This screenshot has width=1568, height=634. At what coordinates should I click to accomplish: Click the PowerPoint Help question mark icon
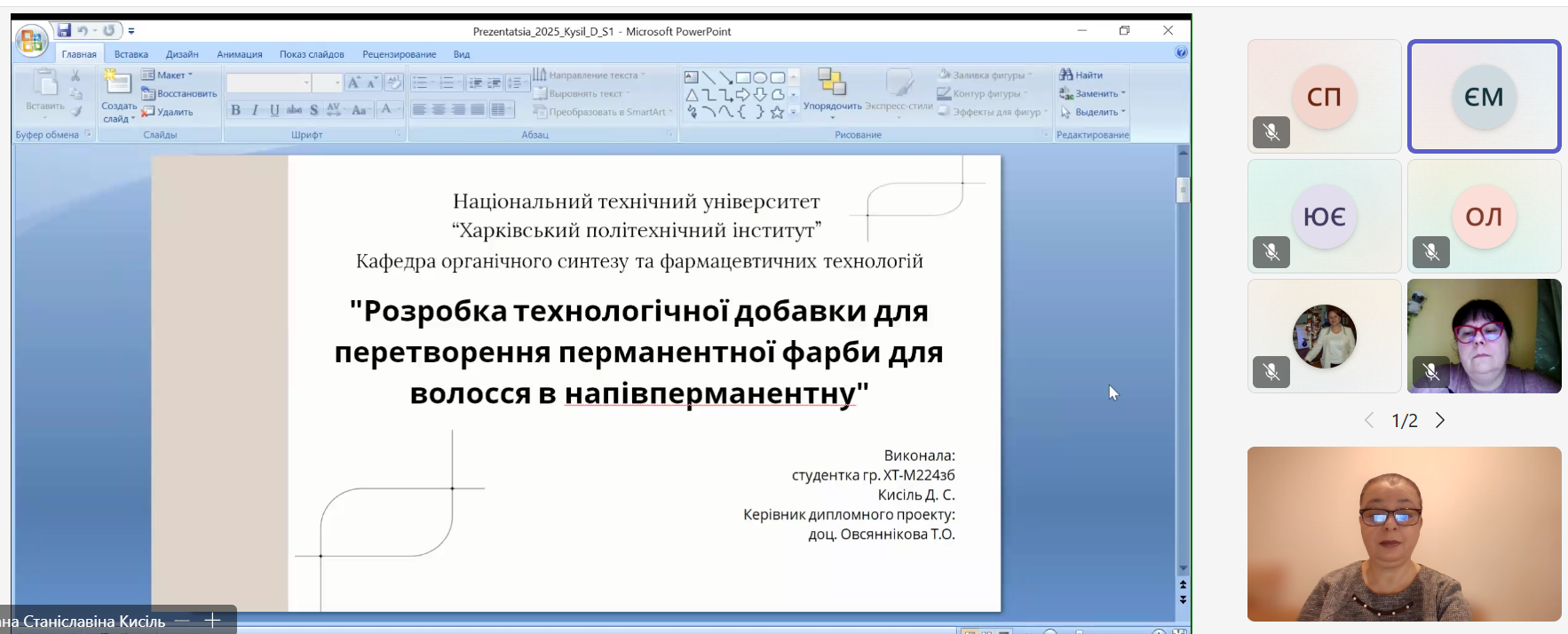(1181, 53)
